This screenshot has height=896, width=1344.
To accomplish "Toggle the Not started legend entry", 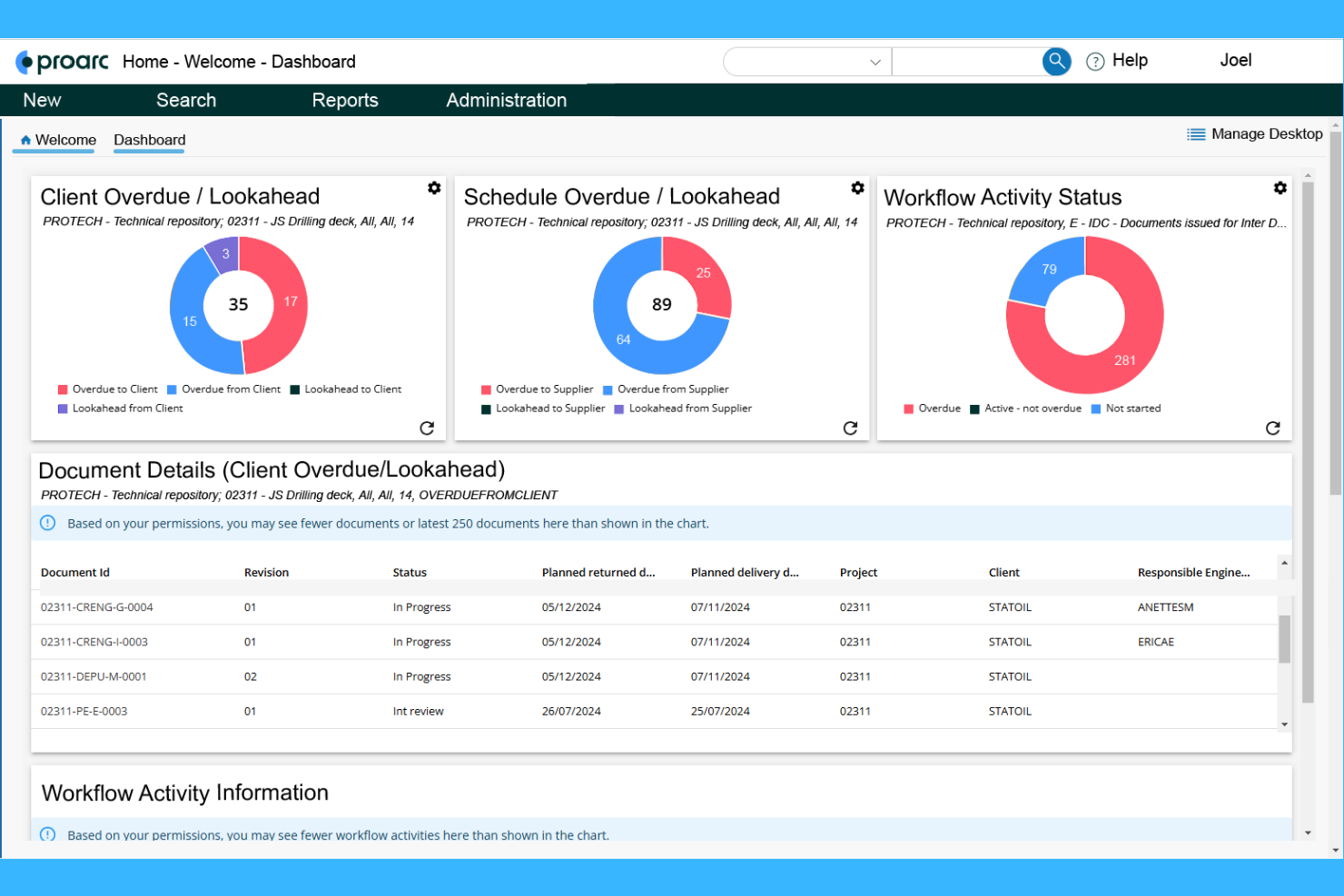I will click(x=1126, y=408).
